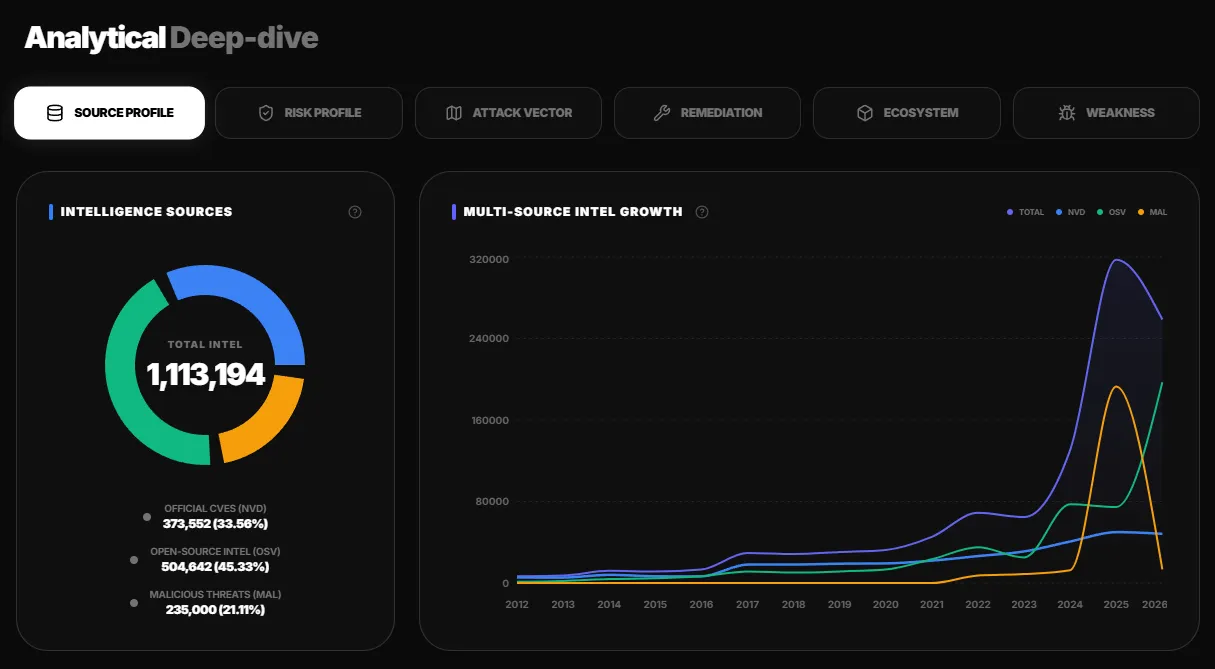Image resolution: width=1215 pixels, height=669 pixels.
Task: Open help icon beside Multi-Source Intel Growth
Action: (x=702, y=212)
